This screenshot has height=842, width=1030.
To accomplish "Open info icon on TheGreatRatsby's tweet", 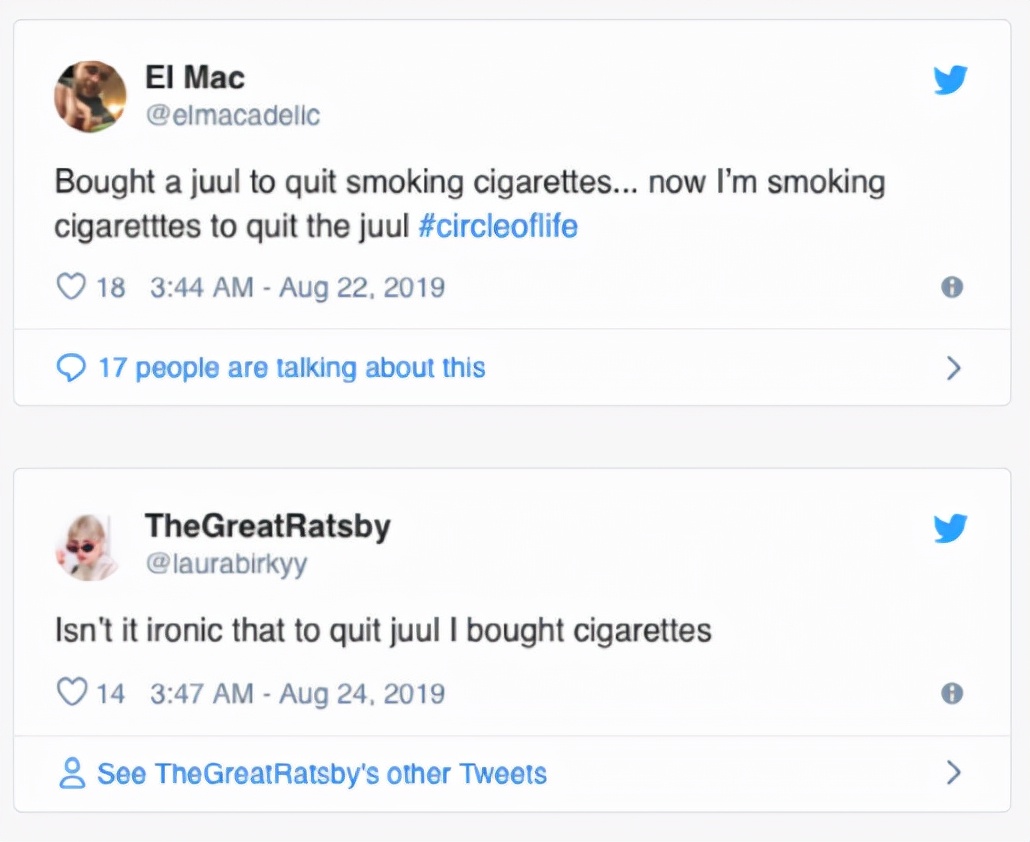I will [952, 693].
